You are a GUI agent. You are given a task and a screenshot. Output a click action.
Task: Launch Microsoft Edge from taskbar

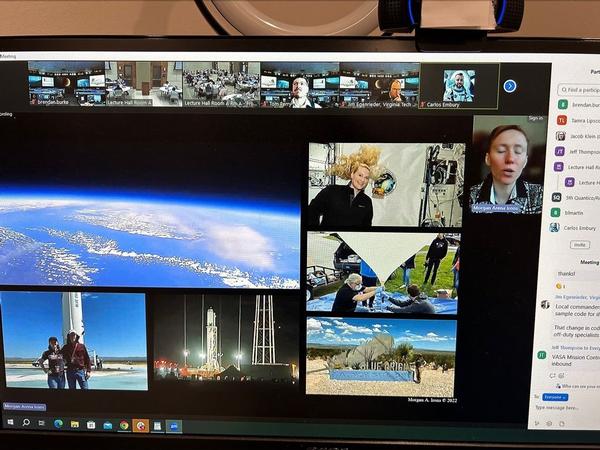(x=58, y=424)
